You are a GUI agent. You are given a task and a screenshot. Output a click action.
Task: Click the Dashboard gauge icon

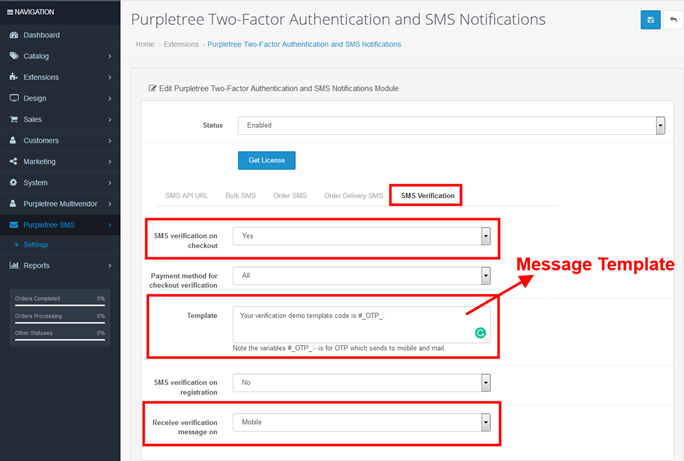click(14, 35)
